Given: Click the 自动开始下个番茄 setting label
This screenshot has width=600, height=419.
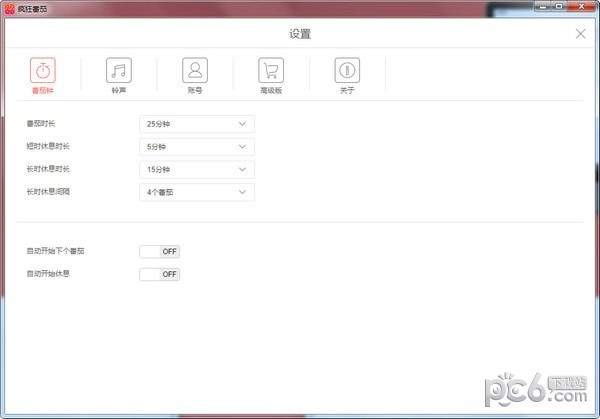Looking at the screenshot, I should (56, 251).
